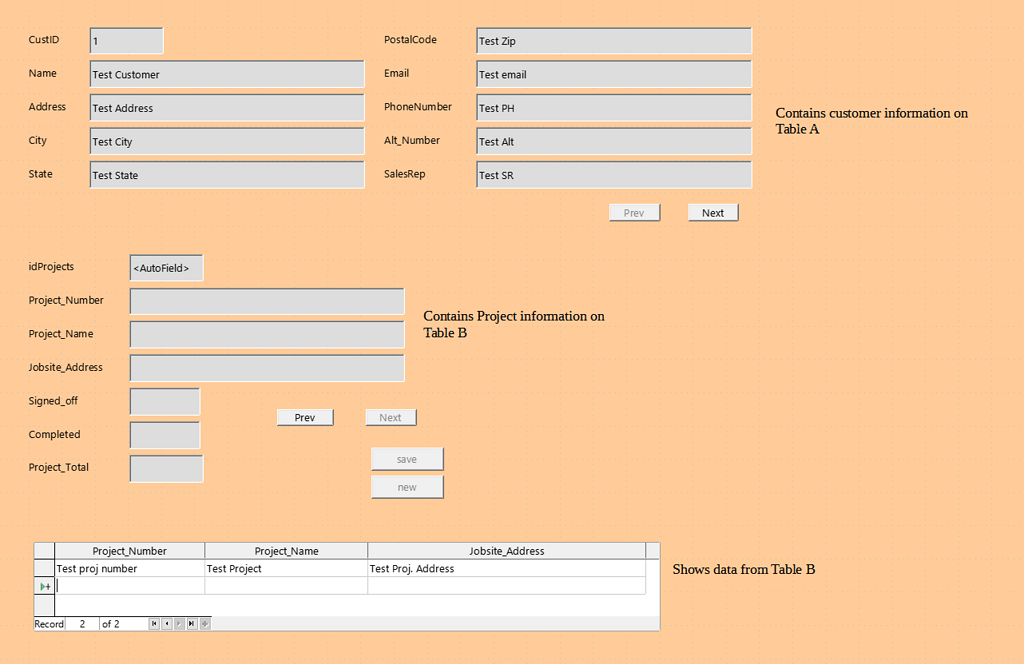Click the Prev button above the customer section

tap(634, 212)
